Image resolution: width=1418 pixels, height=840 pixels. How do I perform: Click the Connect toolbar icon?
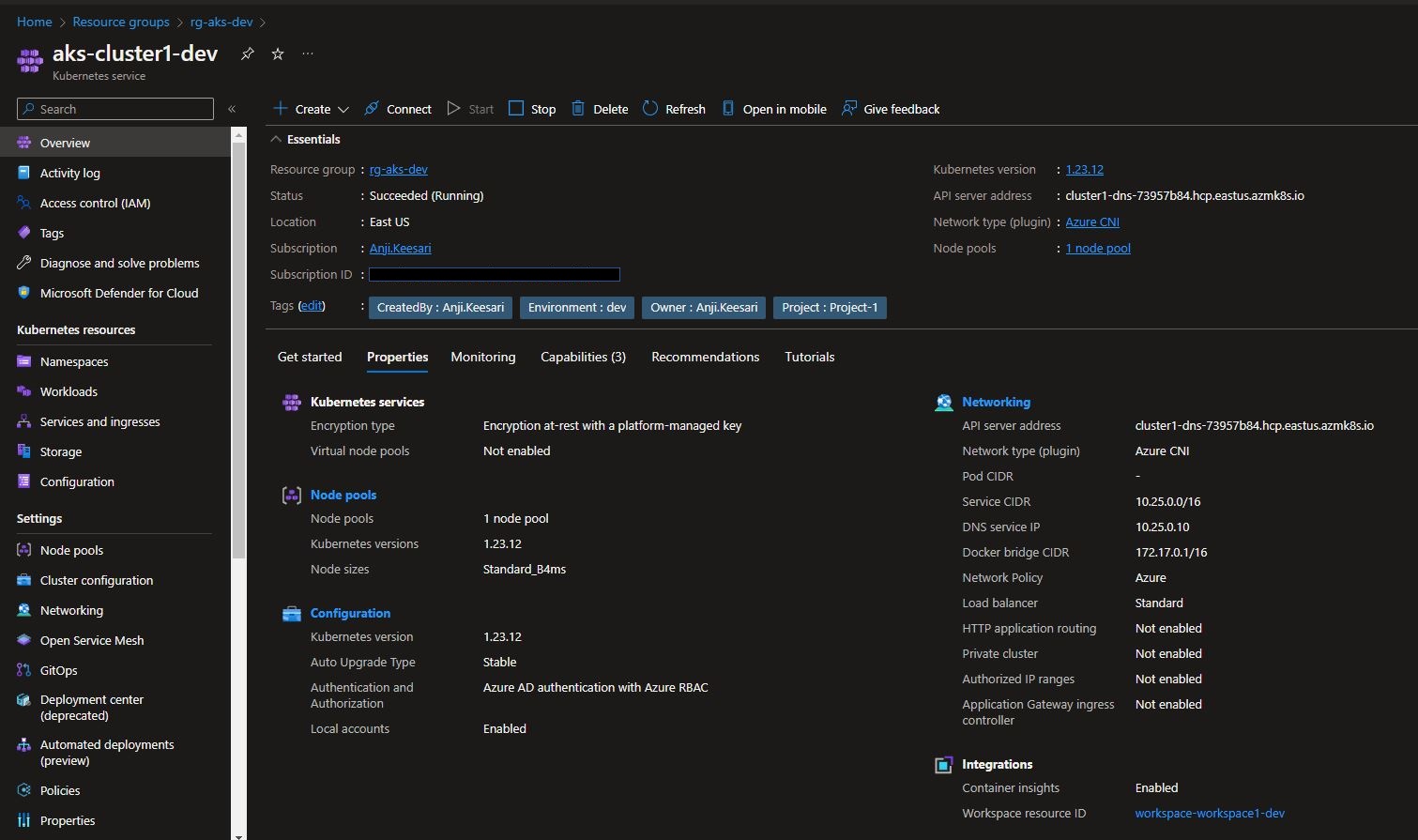[372, 109]
